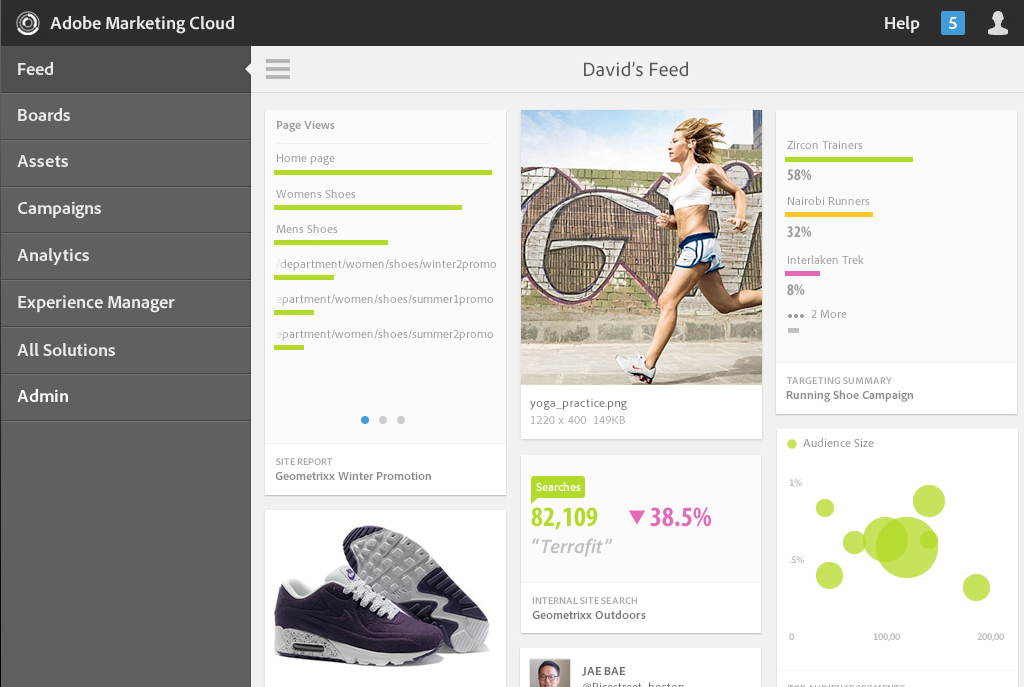Click the Help link
The image size is (1024, 687).
(x=901, y=23)
